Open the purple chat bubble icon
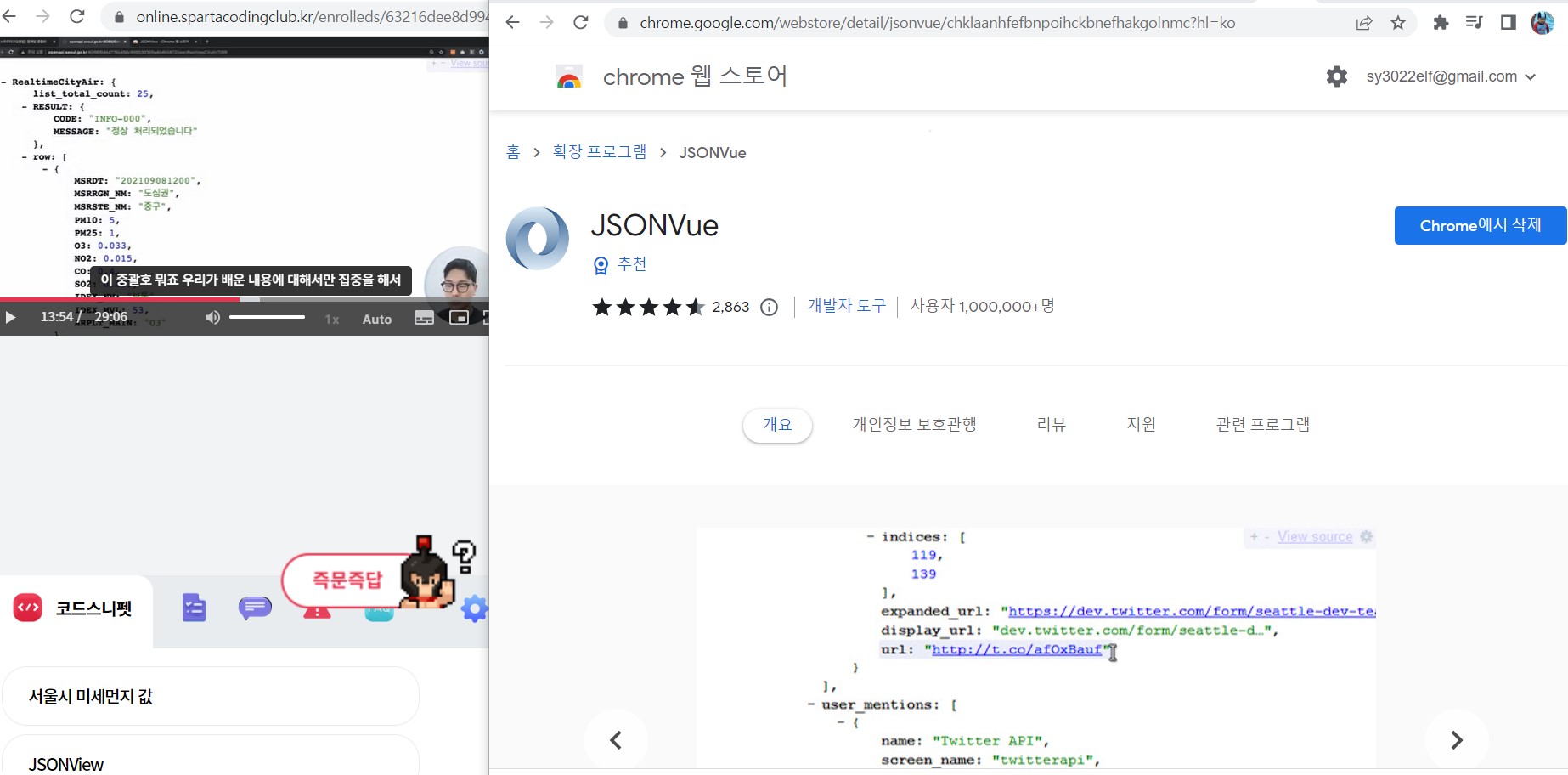 pos(255,608)
